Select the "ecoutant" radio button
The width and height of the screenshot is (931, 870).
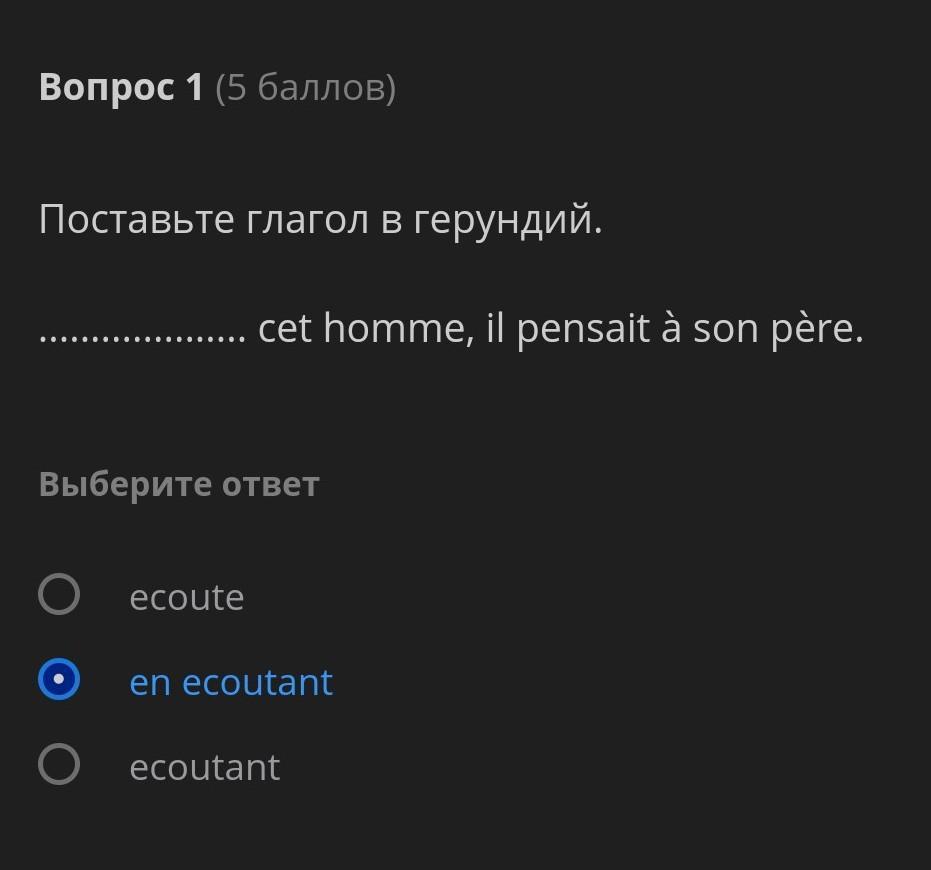pyautogui.click(x=59, y=765)
